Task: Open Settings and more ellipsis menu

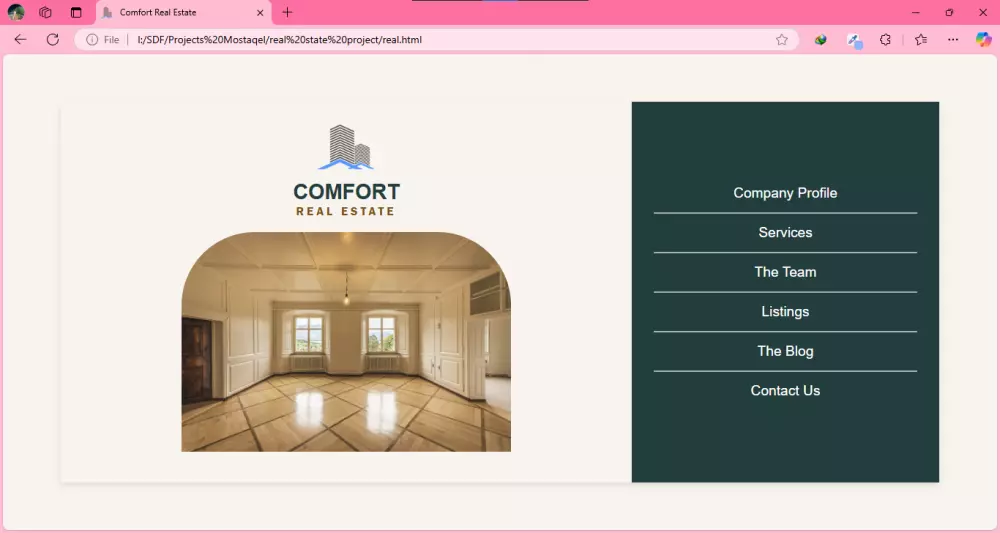Action: click(x=953, y=40)
